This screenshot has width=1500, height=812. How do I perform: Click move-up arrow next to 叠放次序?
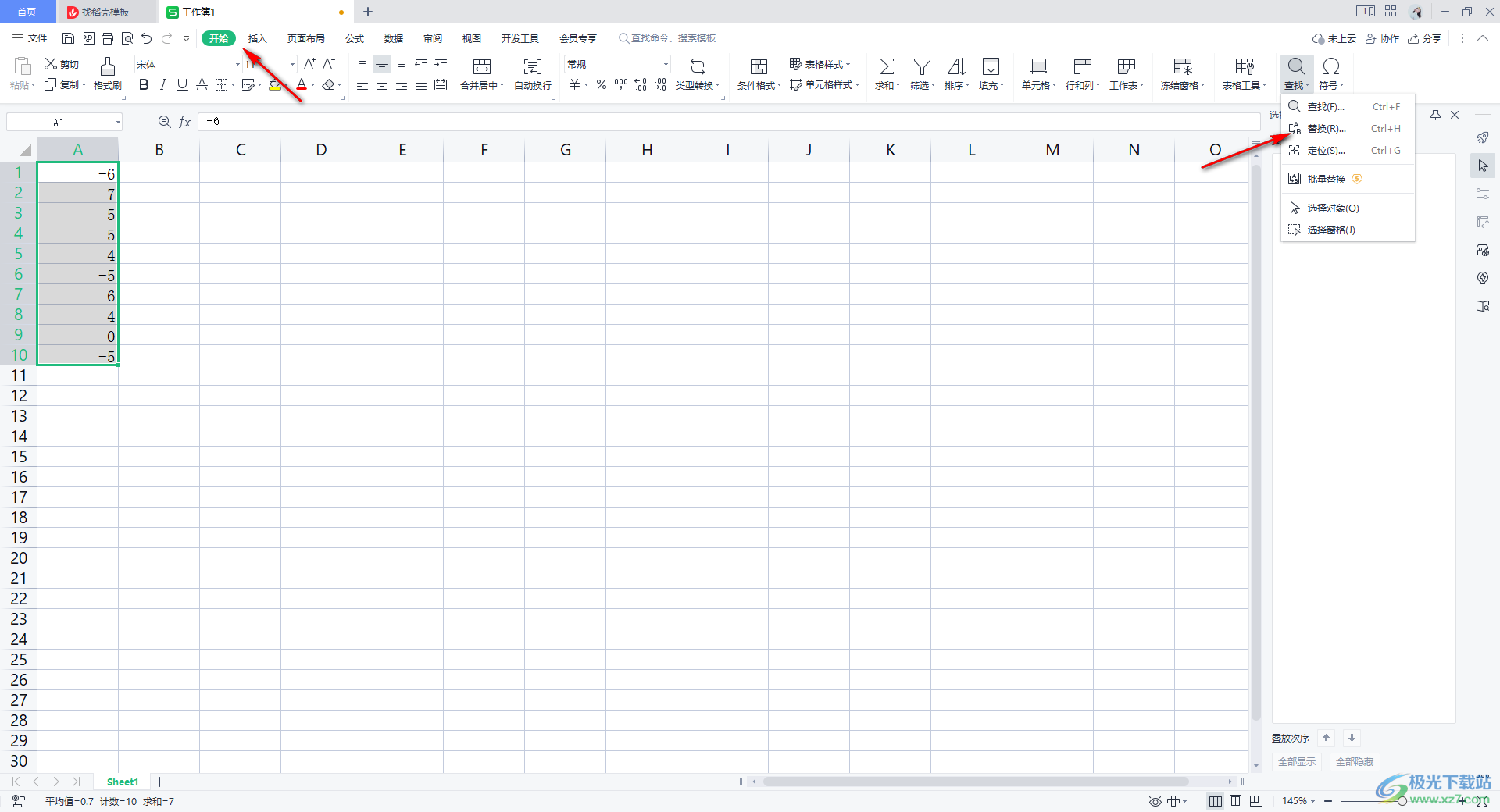coord(1326,738)
